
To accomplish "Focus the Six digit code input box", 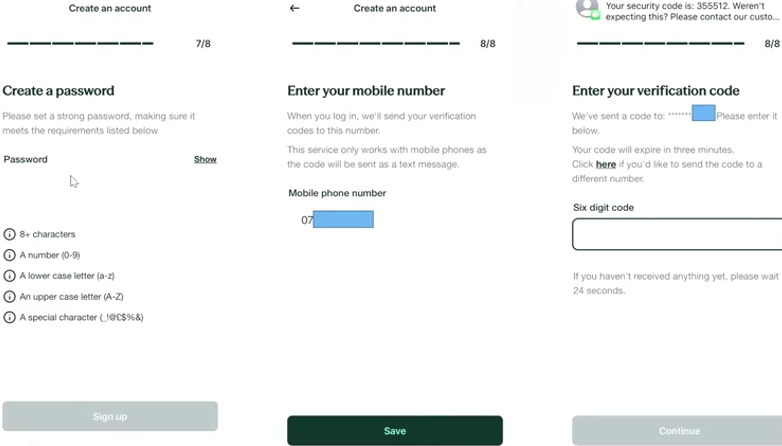I will pyautogui.click(x=677, y=234).
